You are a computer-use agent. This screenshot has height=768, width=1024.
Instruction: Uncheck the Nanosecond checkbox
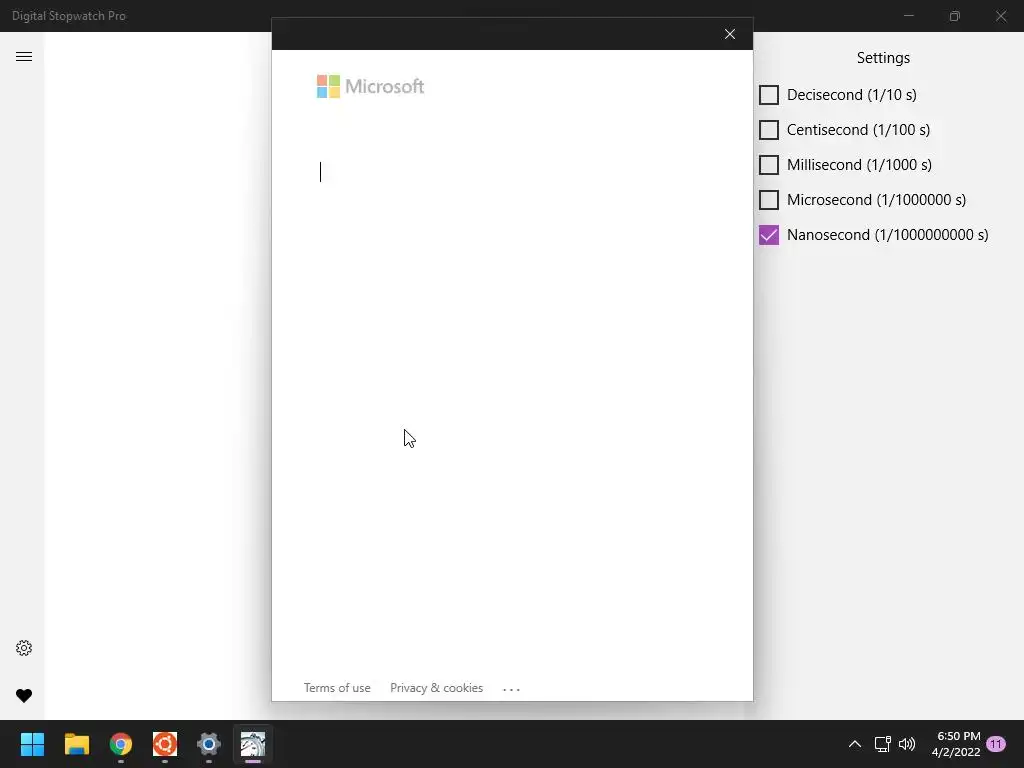click(x=769, y=235)
